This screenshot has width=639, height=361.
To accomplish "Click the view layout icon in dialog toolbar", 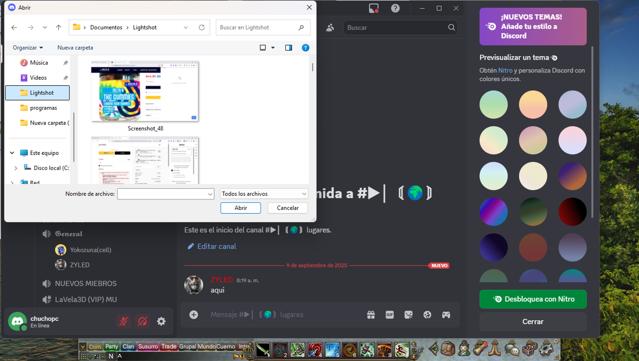I will tap(263, 48).
